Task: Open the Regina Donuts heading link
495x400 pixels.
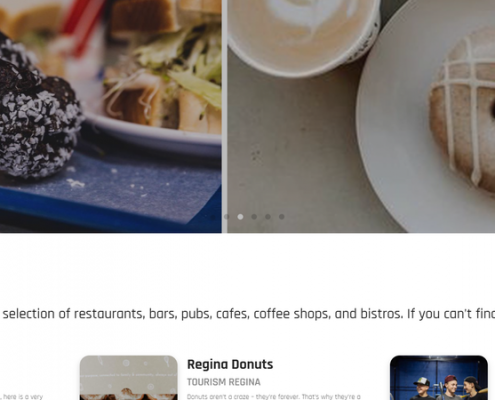Action: click(230, 364)
